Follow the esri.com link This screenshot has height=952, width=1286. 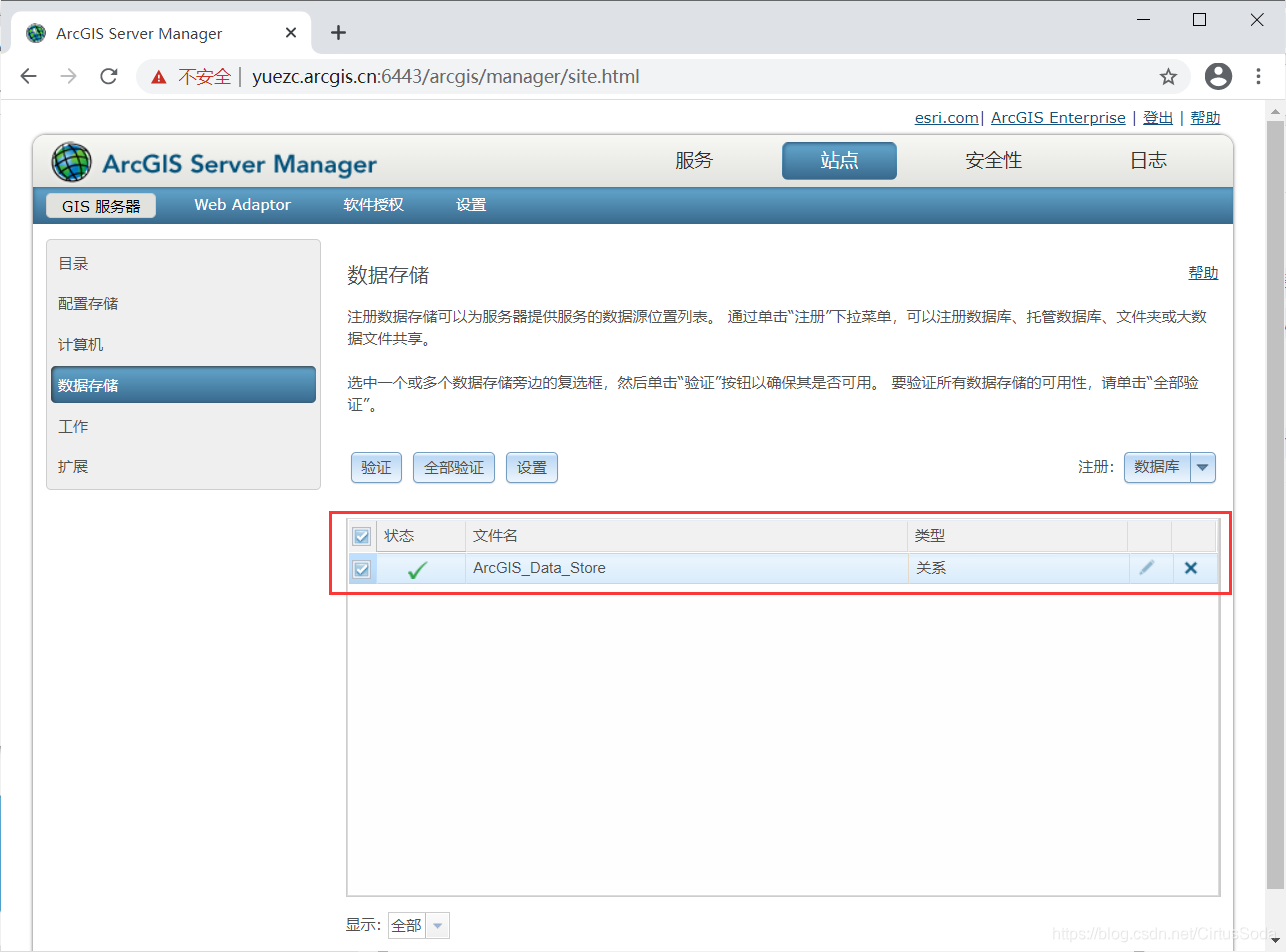point(946,118)
